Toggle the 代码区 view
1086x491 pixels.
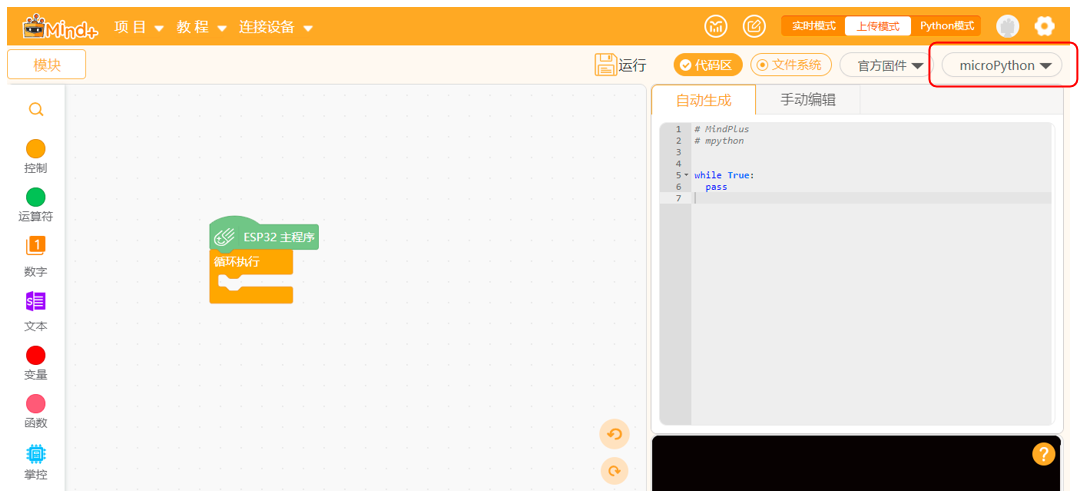click(708, 65)
